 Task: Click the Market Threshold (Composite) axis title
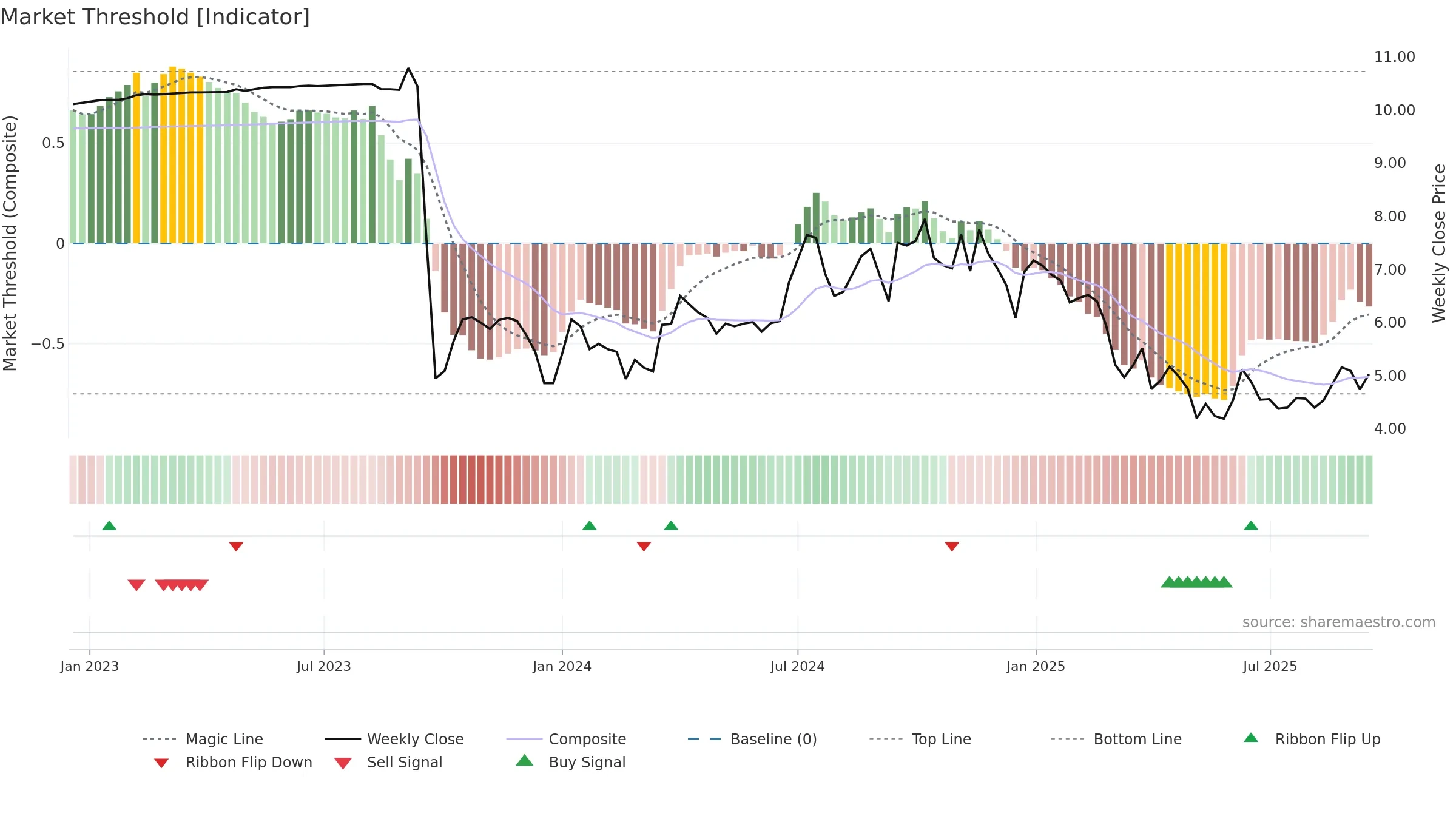pos(10,243)
